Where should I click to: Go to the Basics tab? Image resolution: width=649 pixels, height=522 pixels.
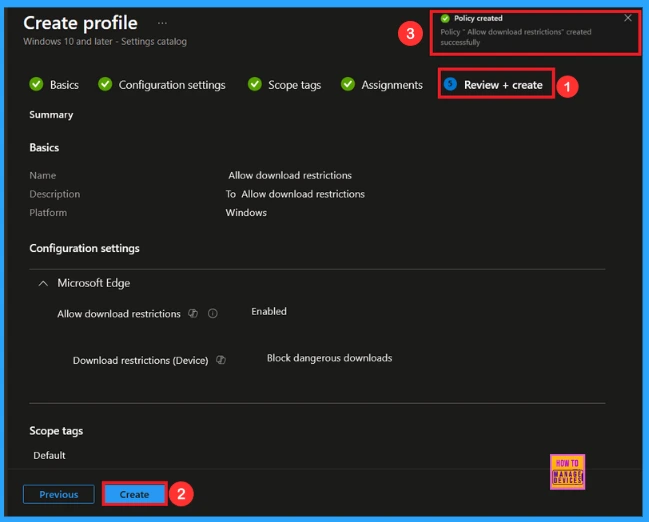coord(64,85)
